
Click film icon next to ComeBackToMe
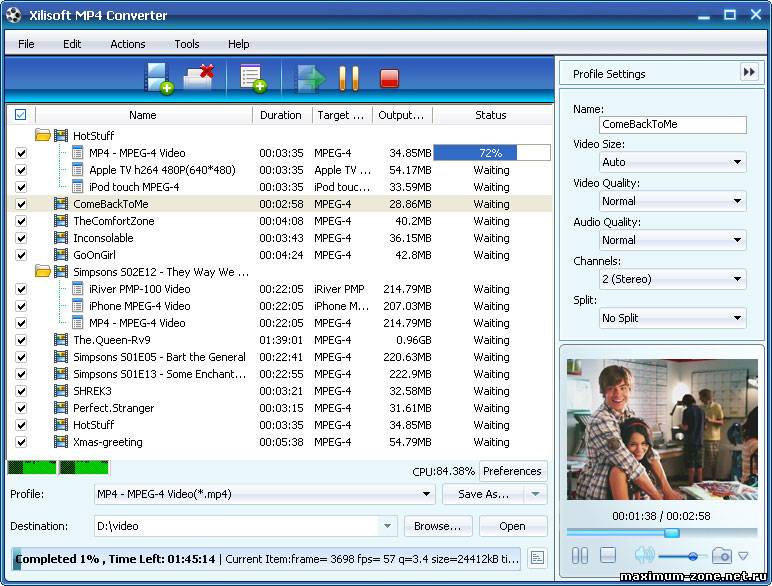(x=61, y=203)
